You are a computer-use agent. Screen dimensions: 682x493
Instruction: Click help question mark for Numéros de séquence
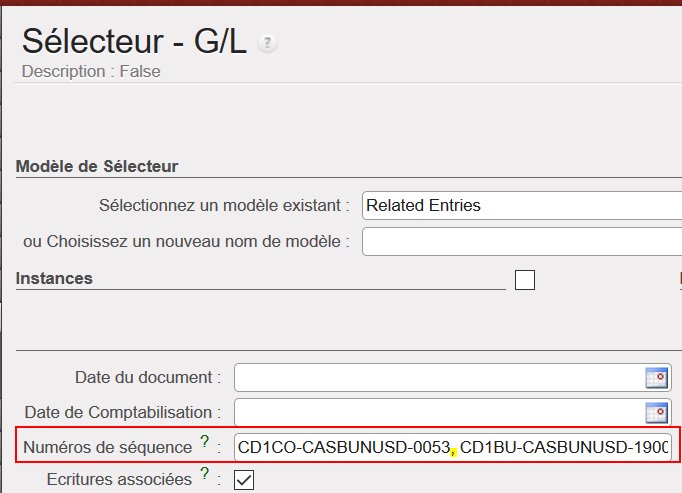(205, 442)
